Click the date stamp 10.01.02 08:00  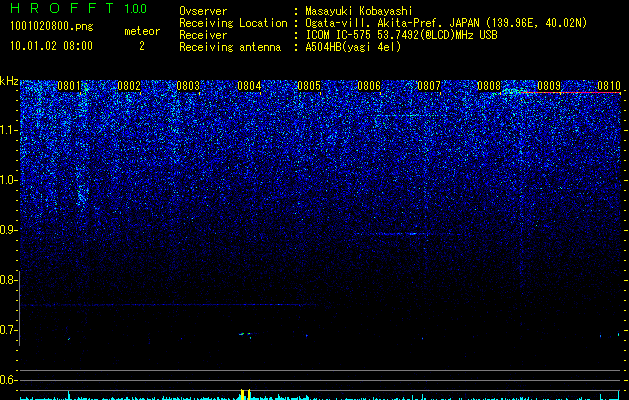[51, 46]
